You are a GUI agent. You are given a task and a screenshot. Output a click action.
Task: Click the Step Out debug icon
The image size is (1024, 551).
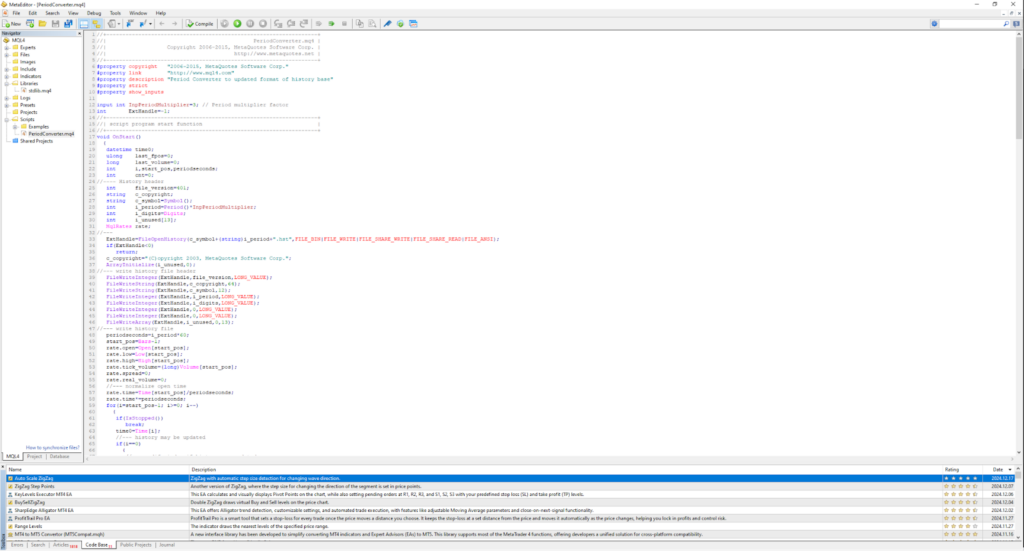[304, 24]
